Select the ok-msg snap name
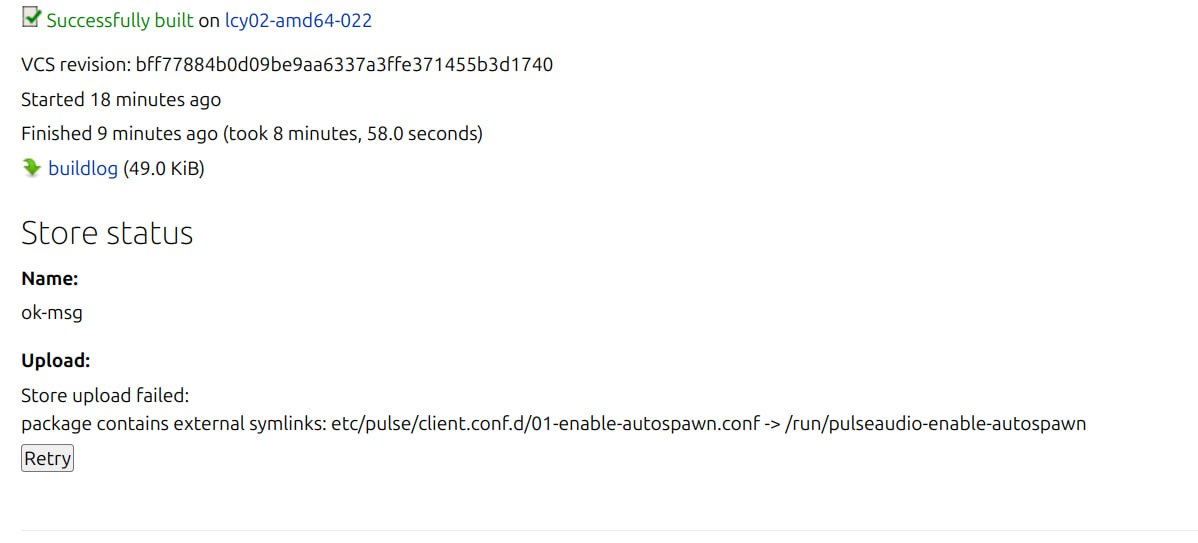This screenshot has height=543, width=1198. 52,313
